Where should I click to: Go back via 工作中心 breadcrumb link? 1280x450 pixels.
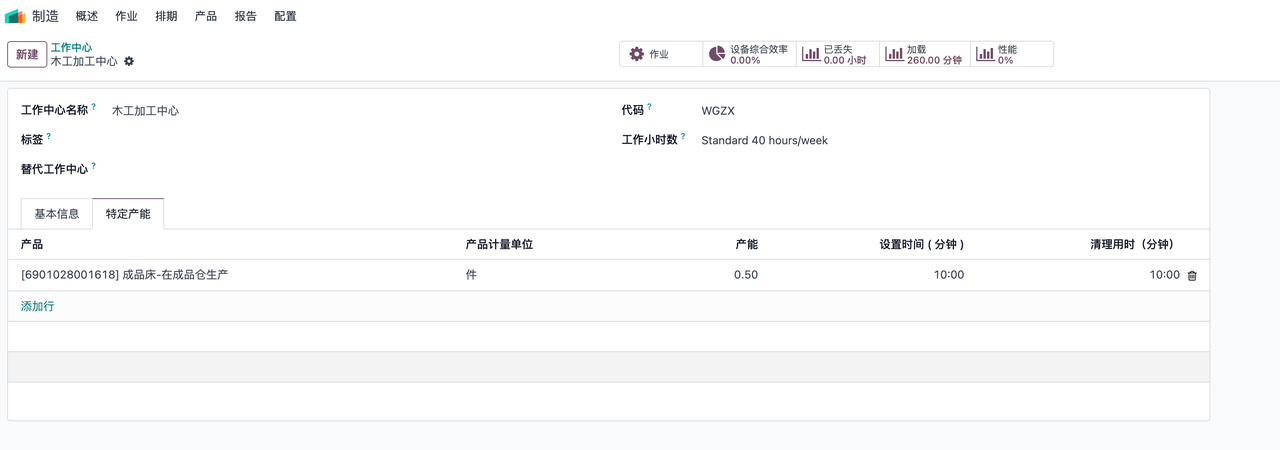(x=71, y=47)
